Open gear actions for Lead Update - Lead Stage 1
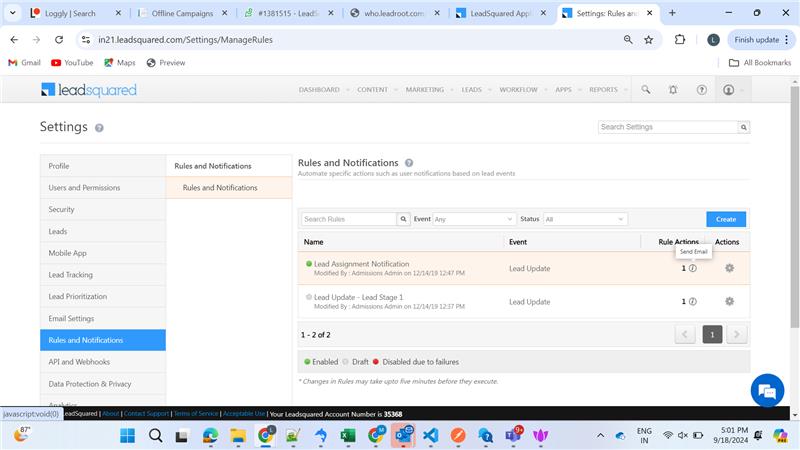 (730, 302)
